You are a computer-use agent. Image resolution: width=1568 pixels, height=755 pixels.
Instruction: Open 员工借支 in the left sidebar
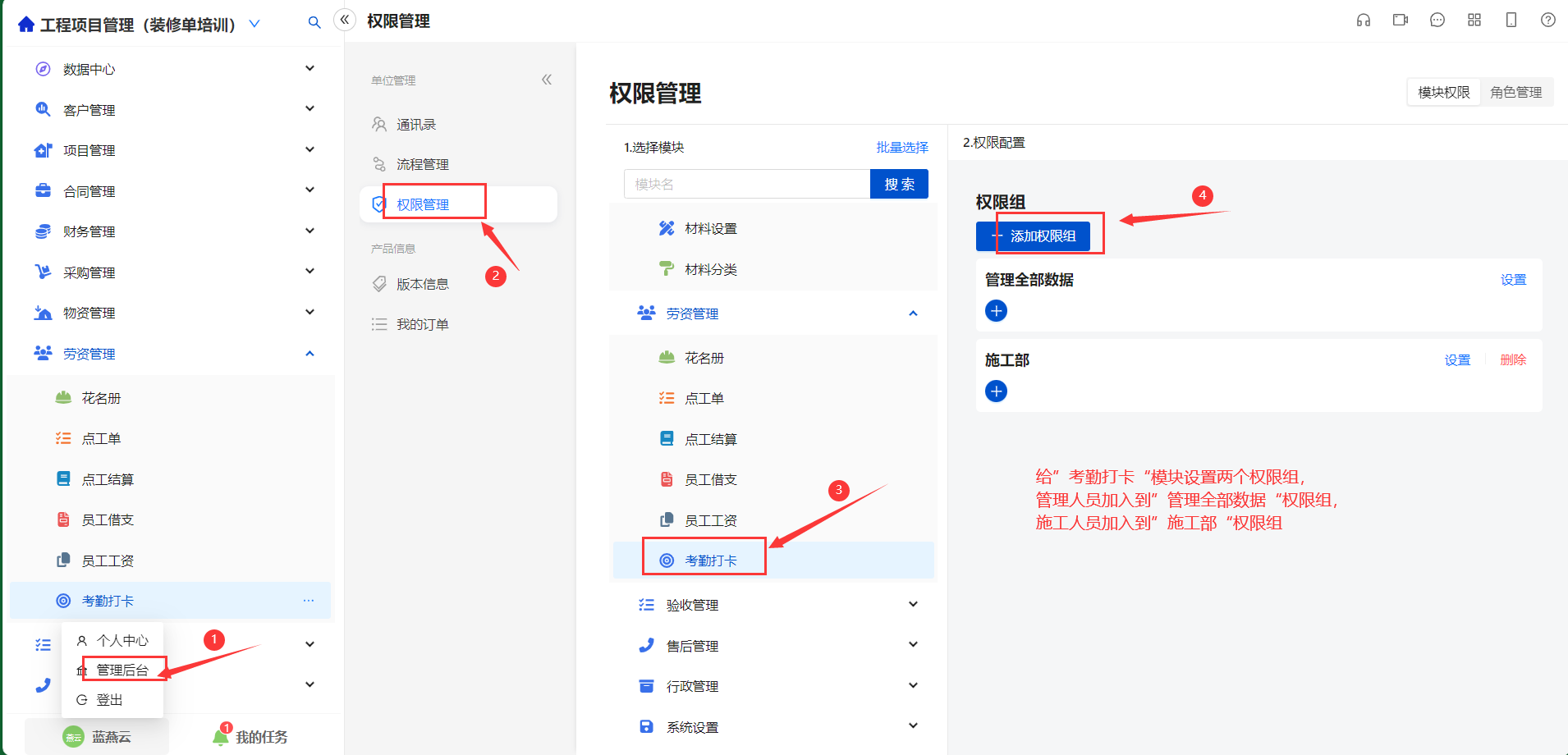[x=171, y=519]
